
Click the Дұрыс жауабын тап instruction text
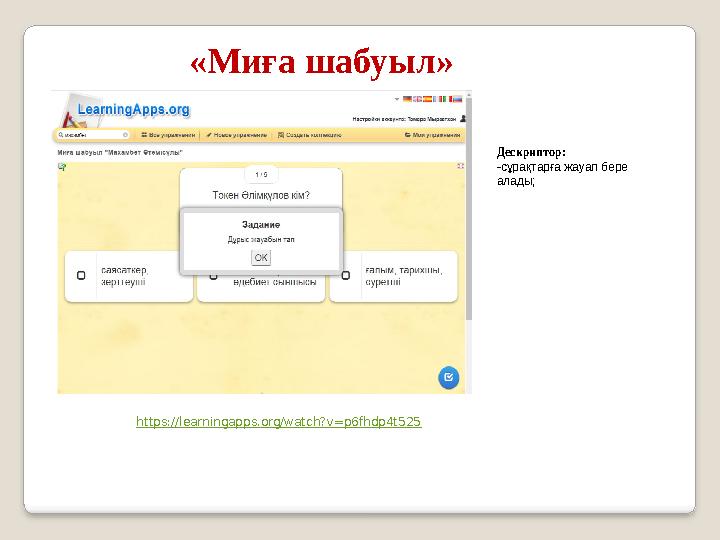click(x=261, y=240)
